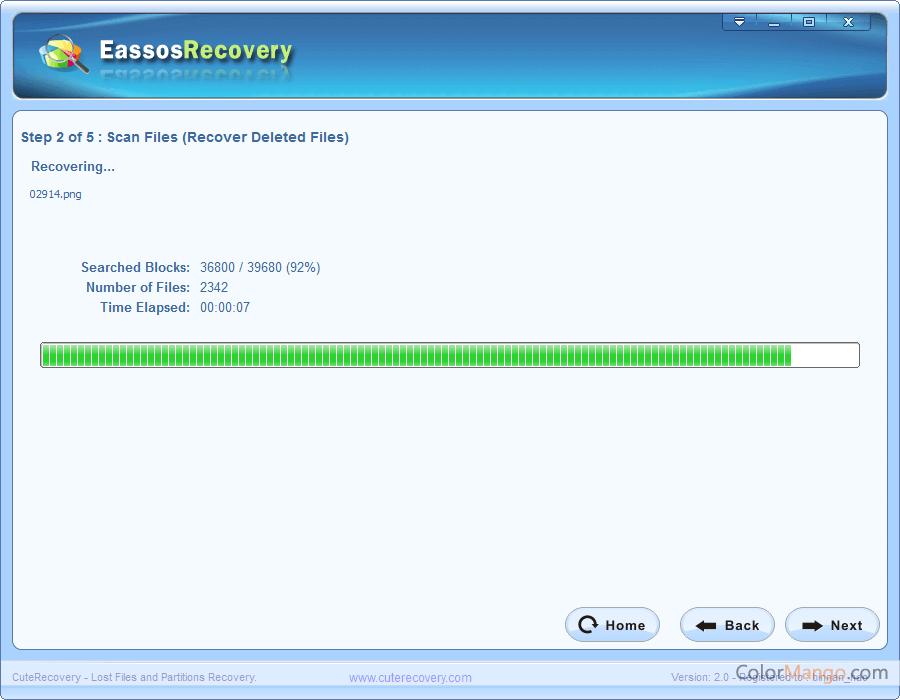Open the title bar dropdown arrow menu
The width and height of the screenshot is (900, 700).
tap(740, 21)
